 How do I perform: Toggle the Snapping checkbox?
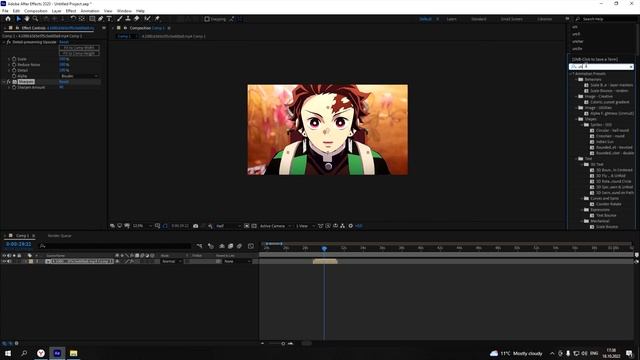207,19
